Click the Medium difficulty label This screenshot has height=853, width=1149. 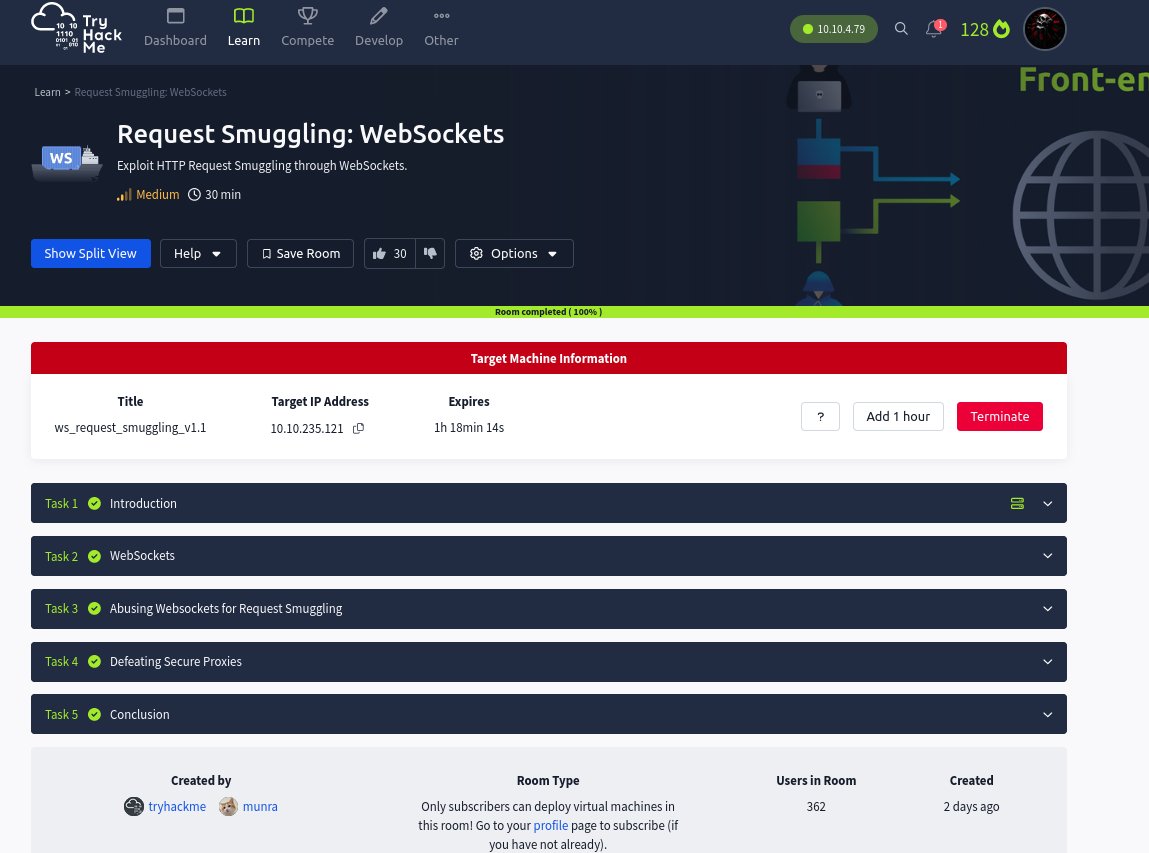click(158, 195)
